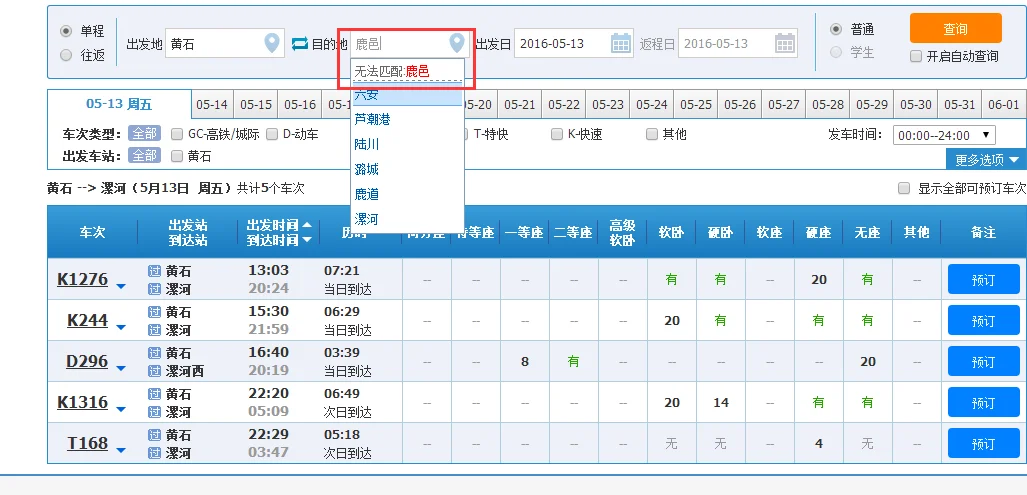Viewport: 1027px width, 495px height.
Task: Select the 普通 passenger radio button
Action: 836,29
